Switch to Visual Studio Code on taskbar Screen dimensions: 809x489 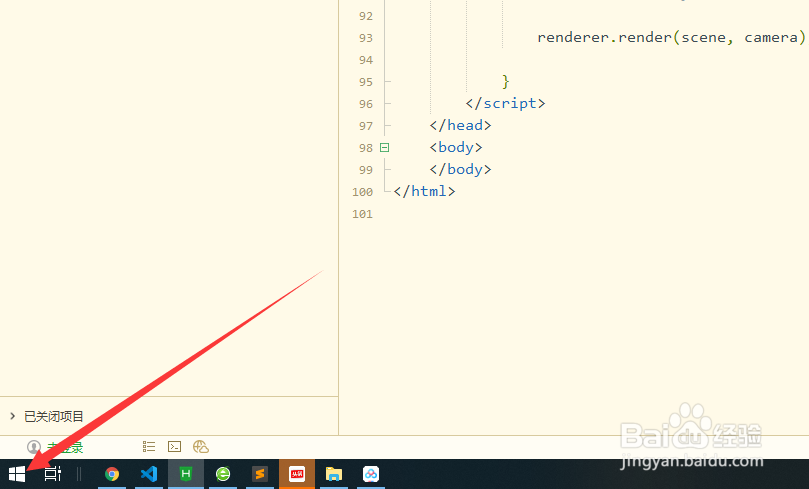point(149,474)
